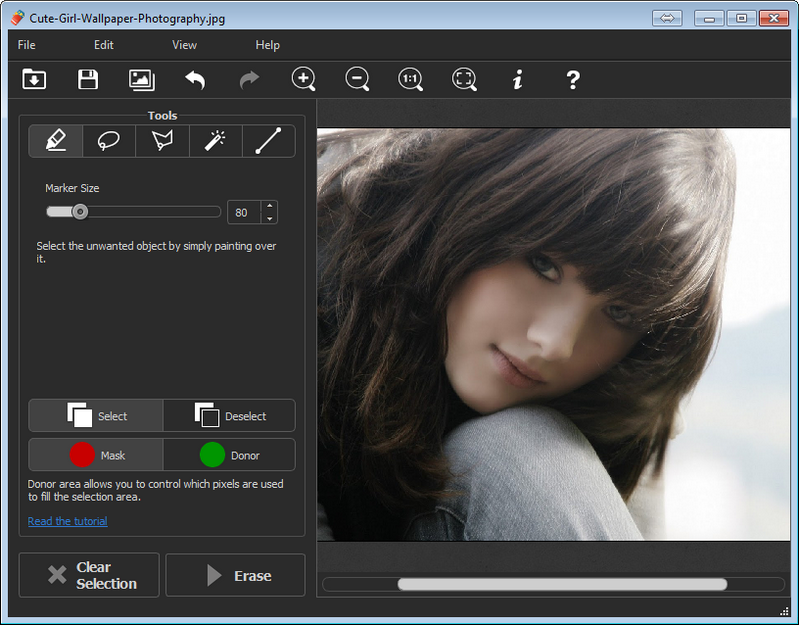Open help question mark icon
This screenshot has height=625, width=799.
pos(573,80)
